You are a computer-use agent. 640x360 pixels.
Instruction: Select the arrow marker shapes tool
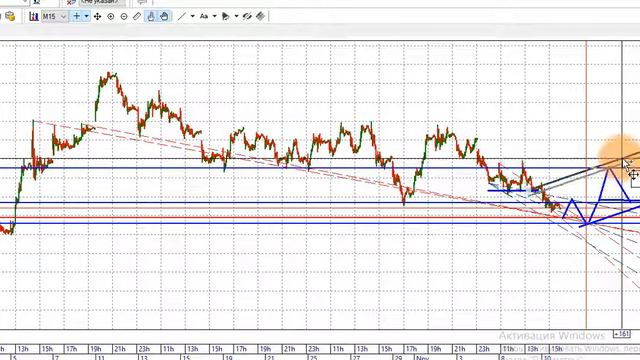tap(225, 16)
